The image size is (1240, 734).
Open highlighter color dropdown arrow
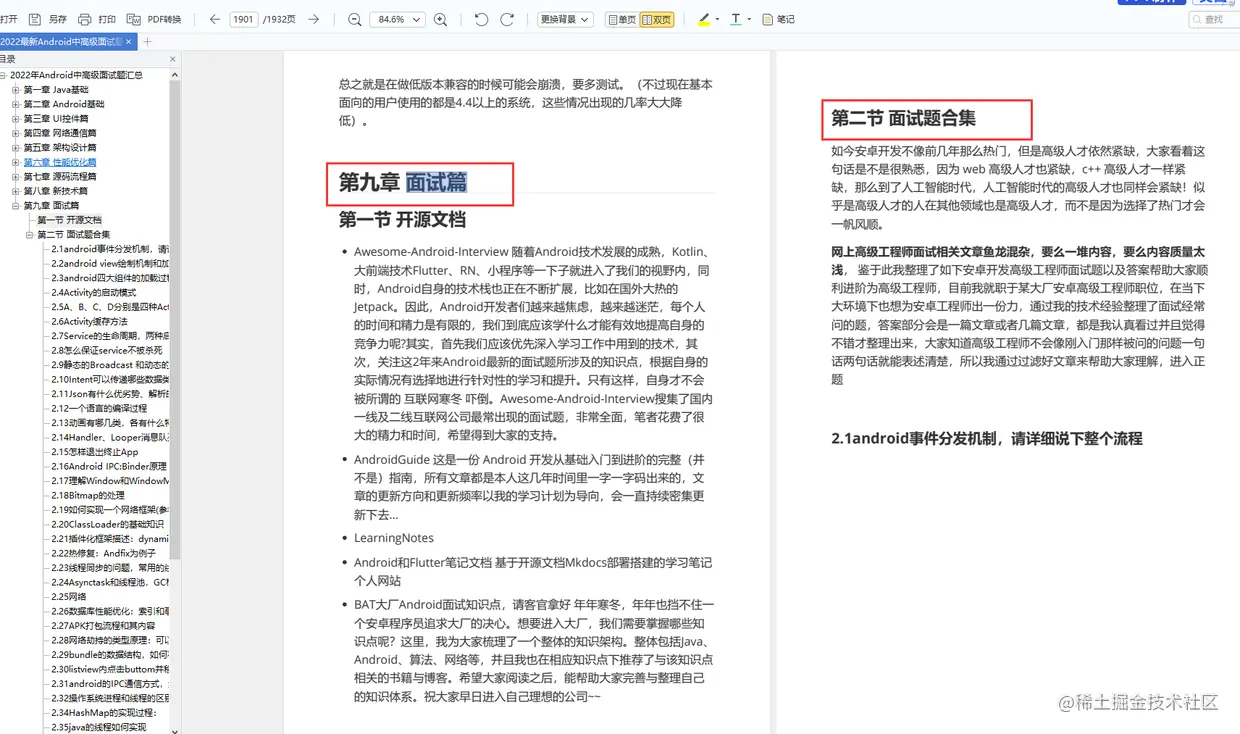point(718,19)
